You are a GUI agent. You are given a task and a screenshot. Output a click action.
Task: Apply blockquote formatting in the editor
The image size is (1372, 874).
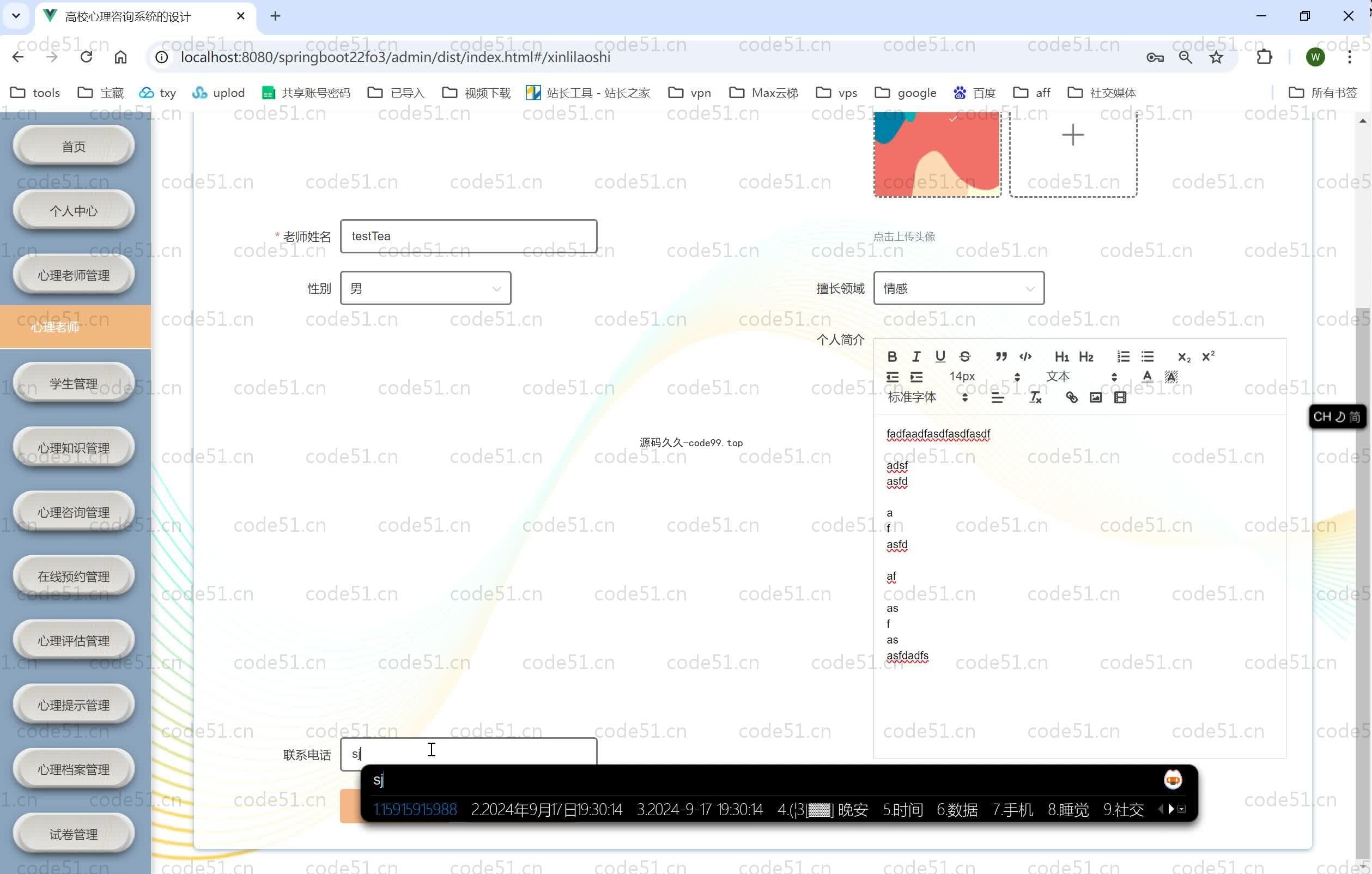(1001, 356)
